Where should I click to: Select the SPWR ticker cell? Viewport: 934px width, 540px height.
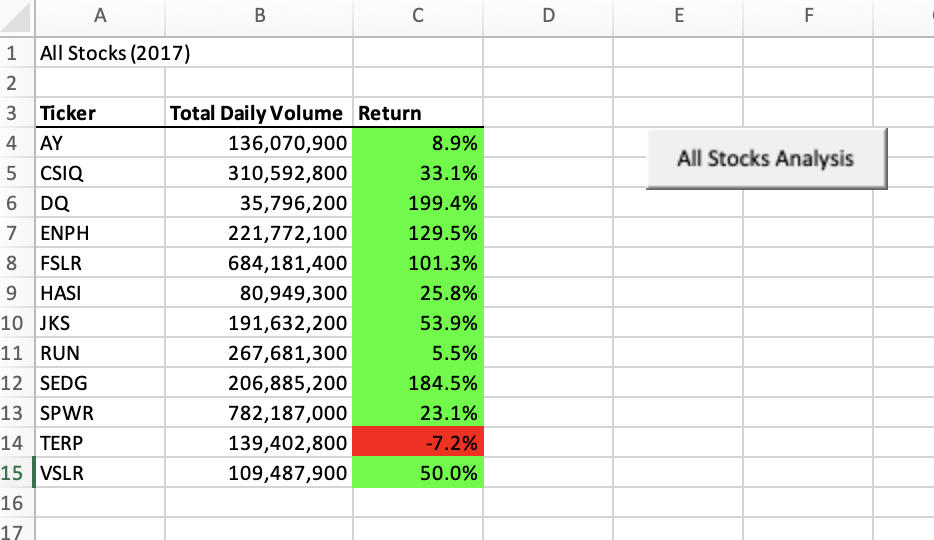[100, 413]
